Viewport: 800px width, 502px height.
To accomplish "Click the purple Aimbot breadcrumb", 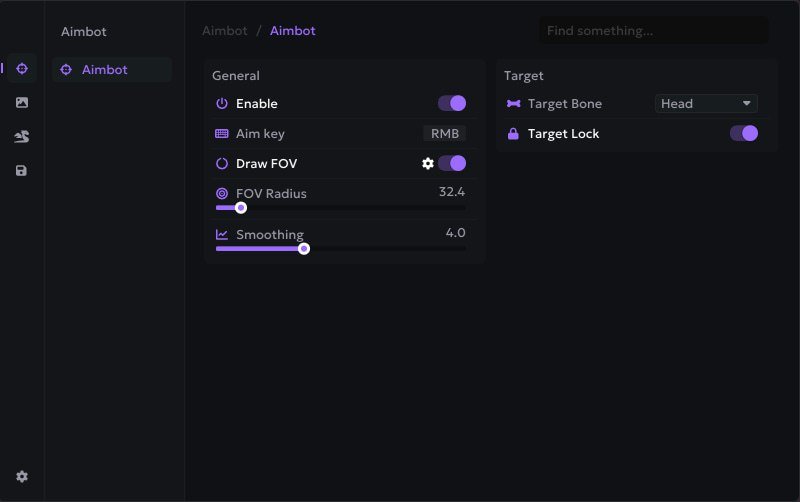I will coord(292,31).
